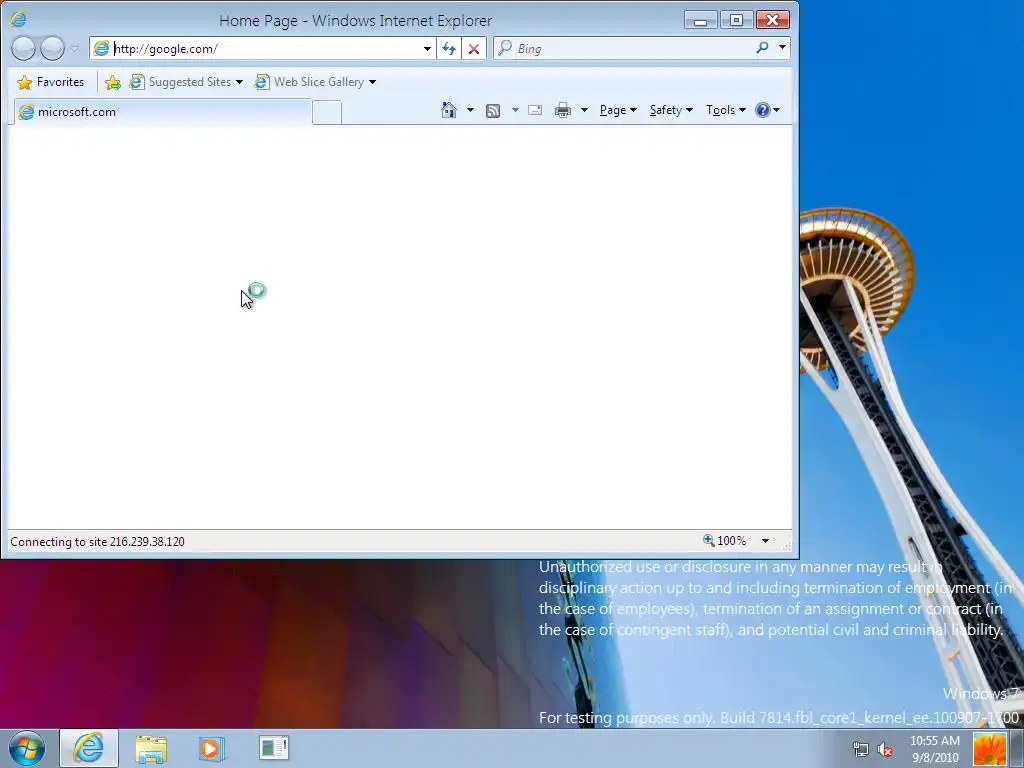Click the Read Mail icon
Viewport: 1024px width, 768px height.
(x=535, y=110)
